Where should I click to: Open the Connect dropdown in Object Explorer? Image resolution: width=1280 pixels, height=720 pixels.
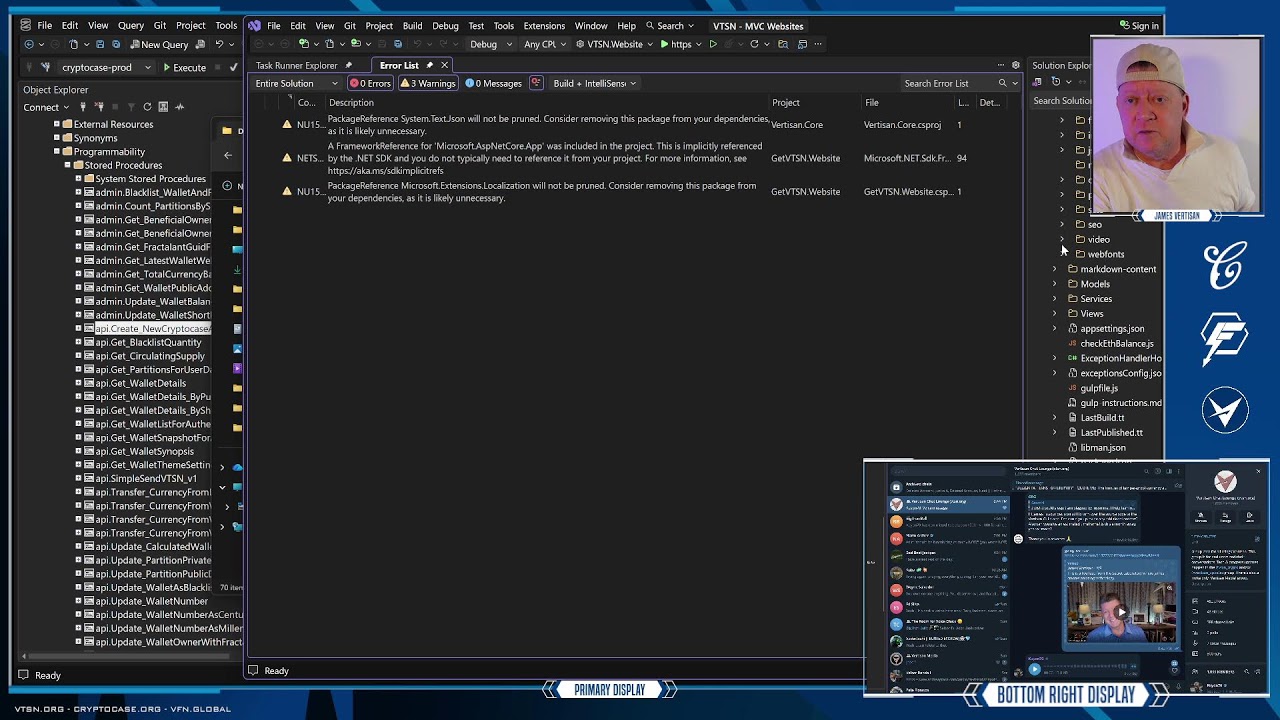[46, 107]
